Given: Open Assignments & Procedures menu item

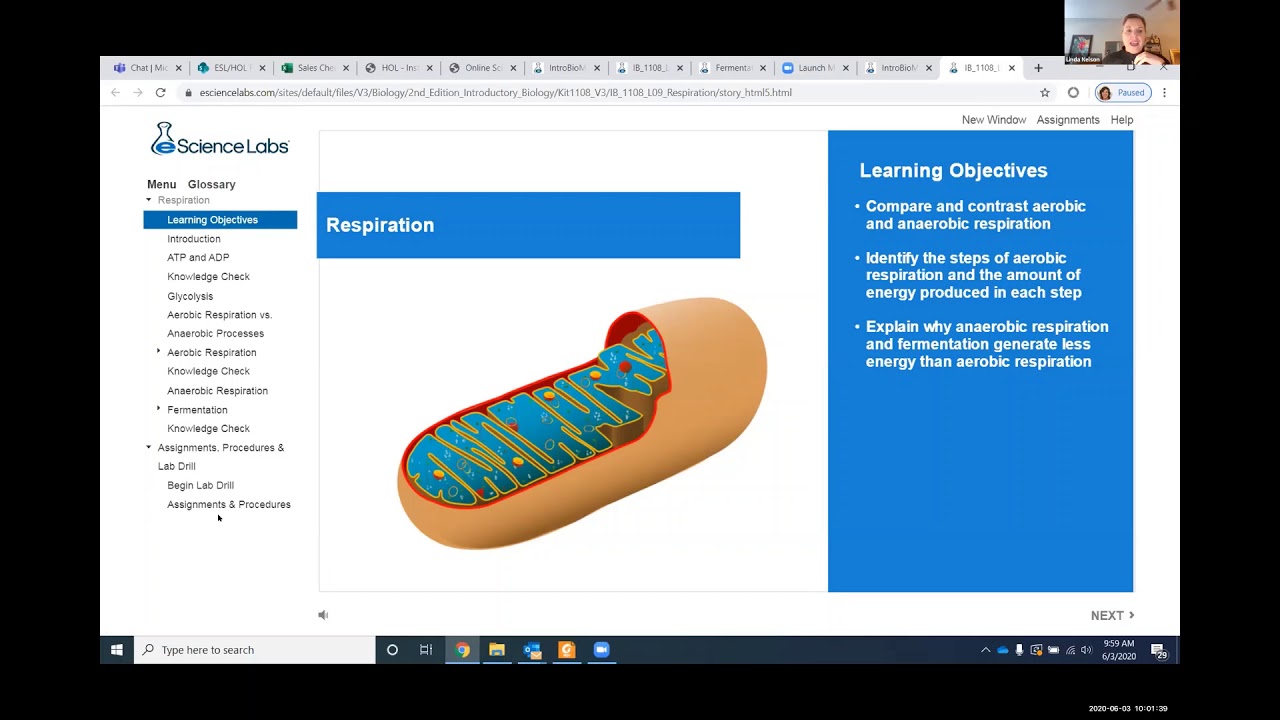Looking at the screenshot, I should [x=229, y=505].
